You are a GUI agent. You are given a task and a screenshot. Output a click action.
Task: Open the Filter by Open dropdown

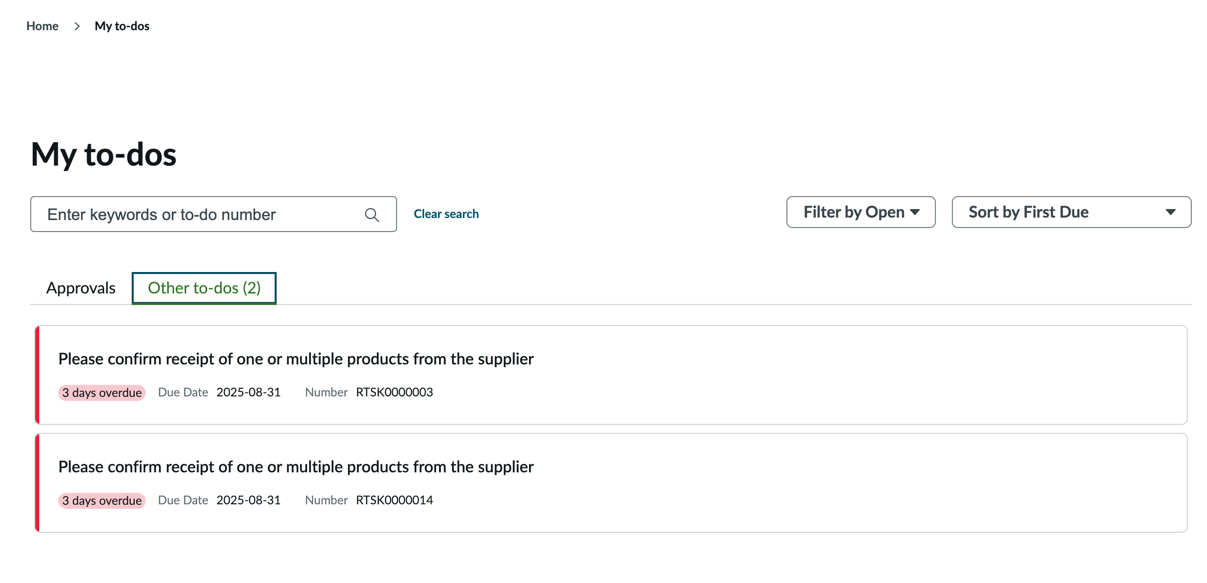[861, 212]
